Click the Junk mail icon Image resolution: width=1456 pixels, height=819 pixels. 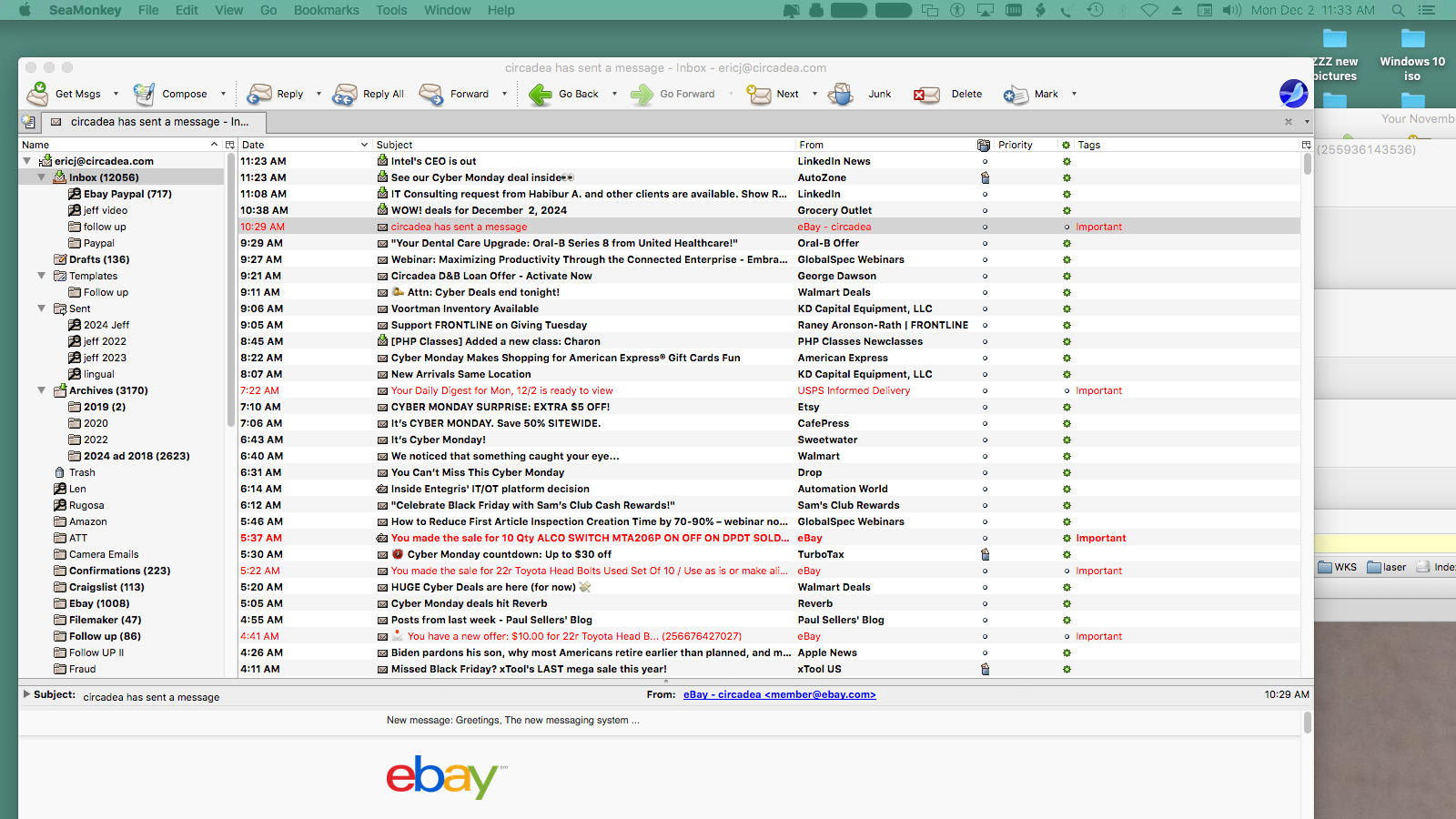(x=841, y=94)
